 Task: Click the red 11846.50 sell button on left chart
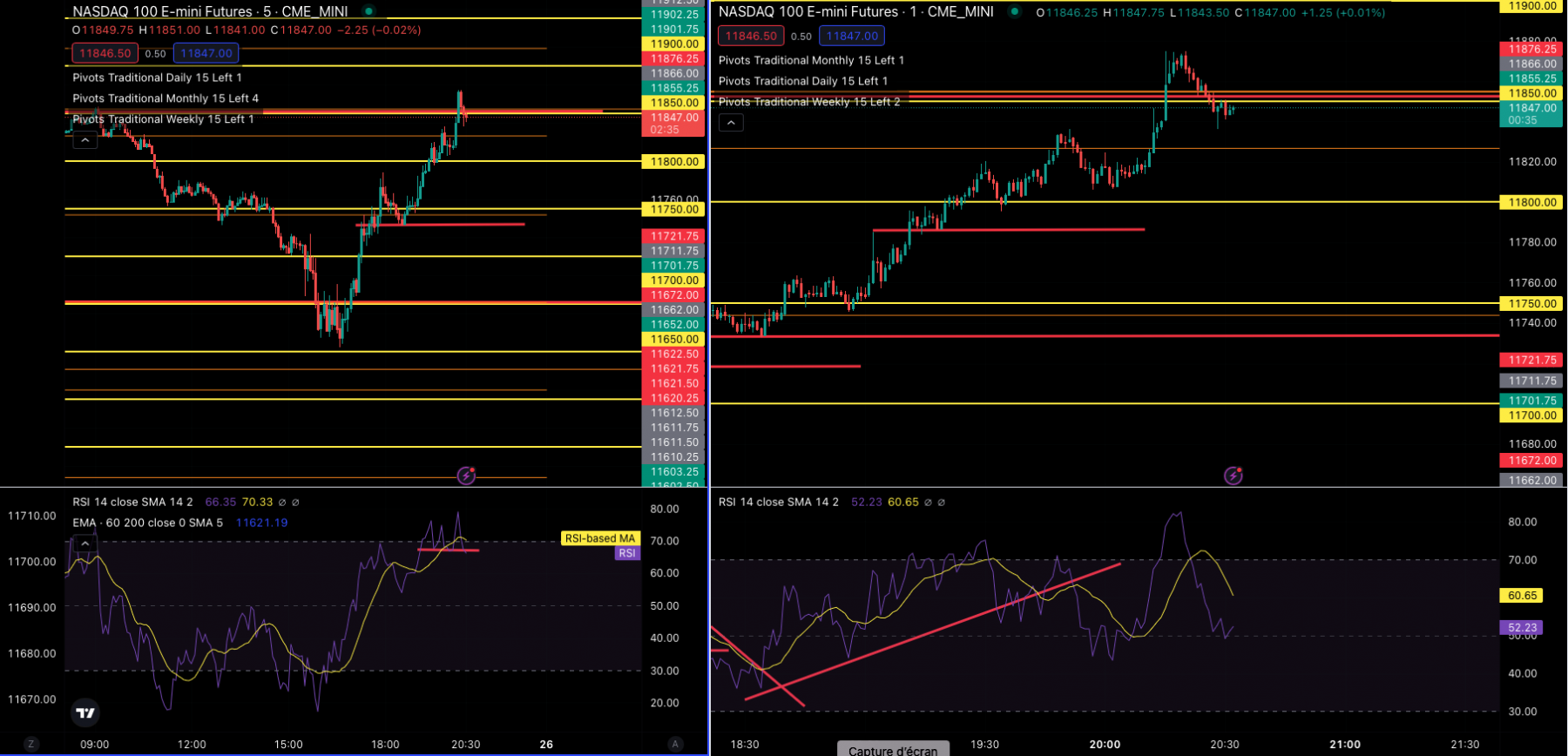[x=105, y=53]
